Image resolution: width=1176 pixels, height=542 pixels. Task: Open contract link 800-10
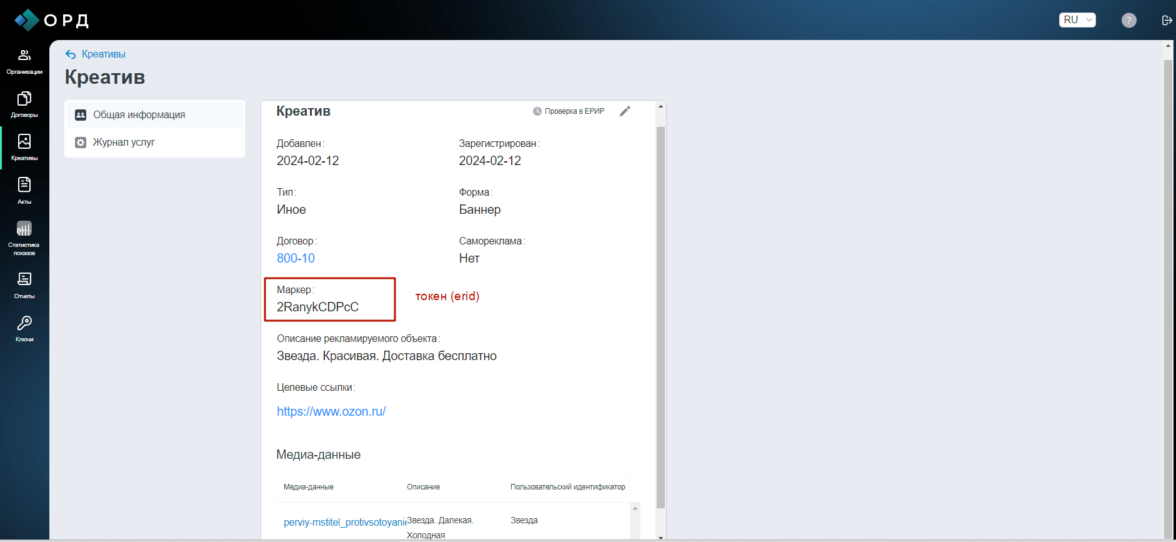[296, 258]
